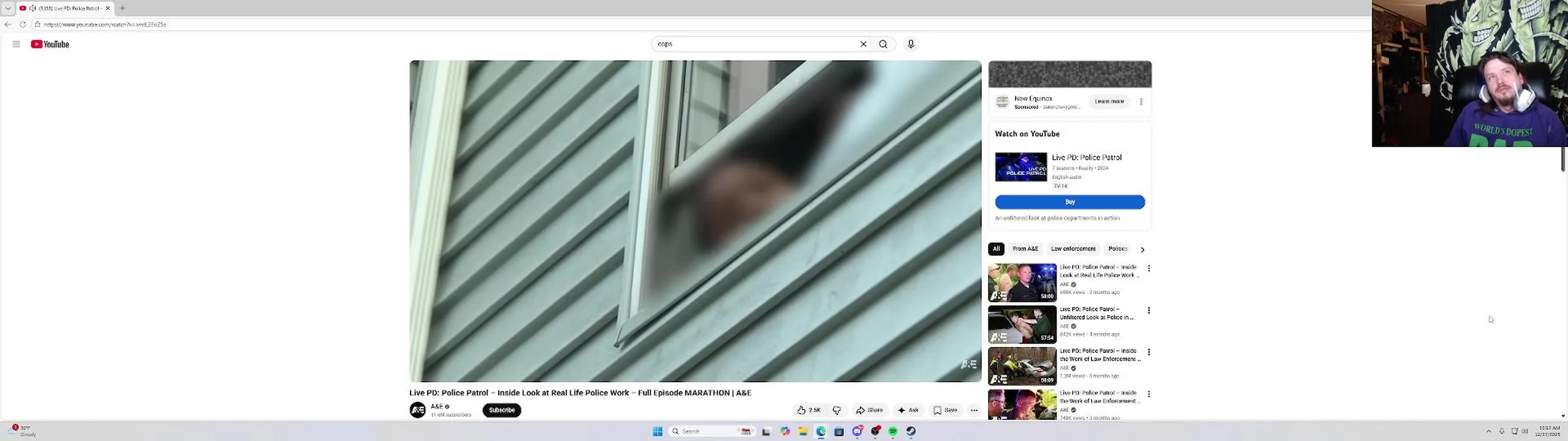Open the tab search dropdown chevron
The height and width of the screenshot is (441, 1568).
tap(8, 8)
